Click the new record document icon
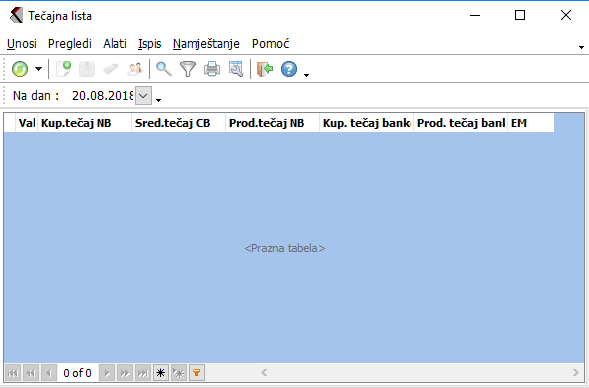Viewport: 589px width, 388px height. coord(63,69)
